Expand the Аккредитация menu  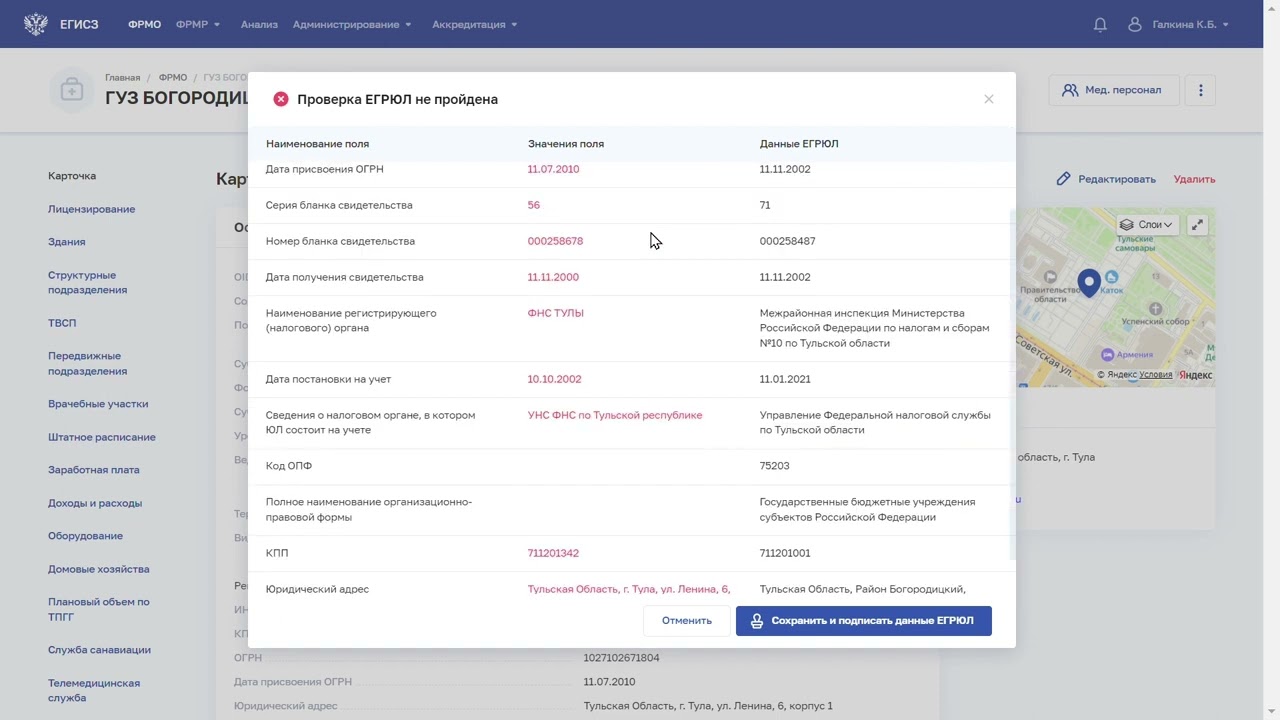(x=474, y=24)
